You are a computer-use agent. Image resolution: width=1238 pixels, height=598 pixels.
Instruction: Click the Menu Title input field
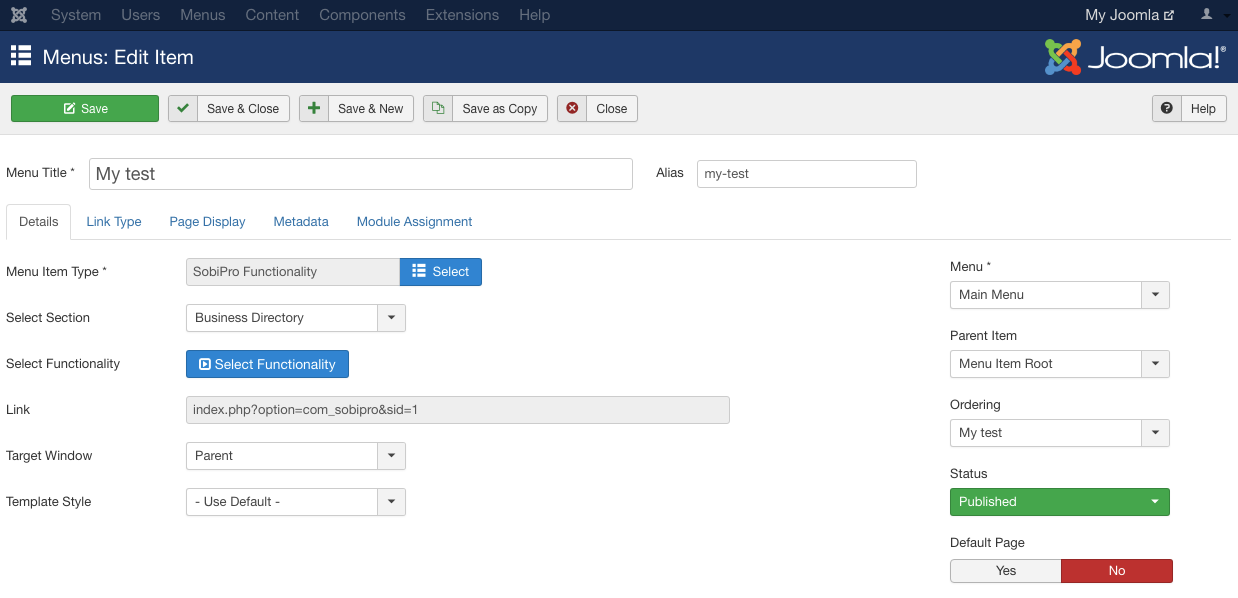[361, 173]
